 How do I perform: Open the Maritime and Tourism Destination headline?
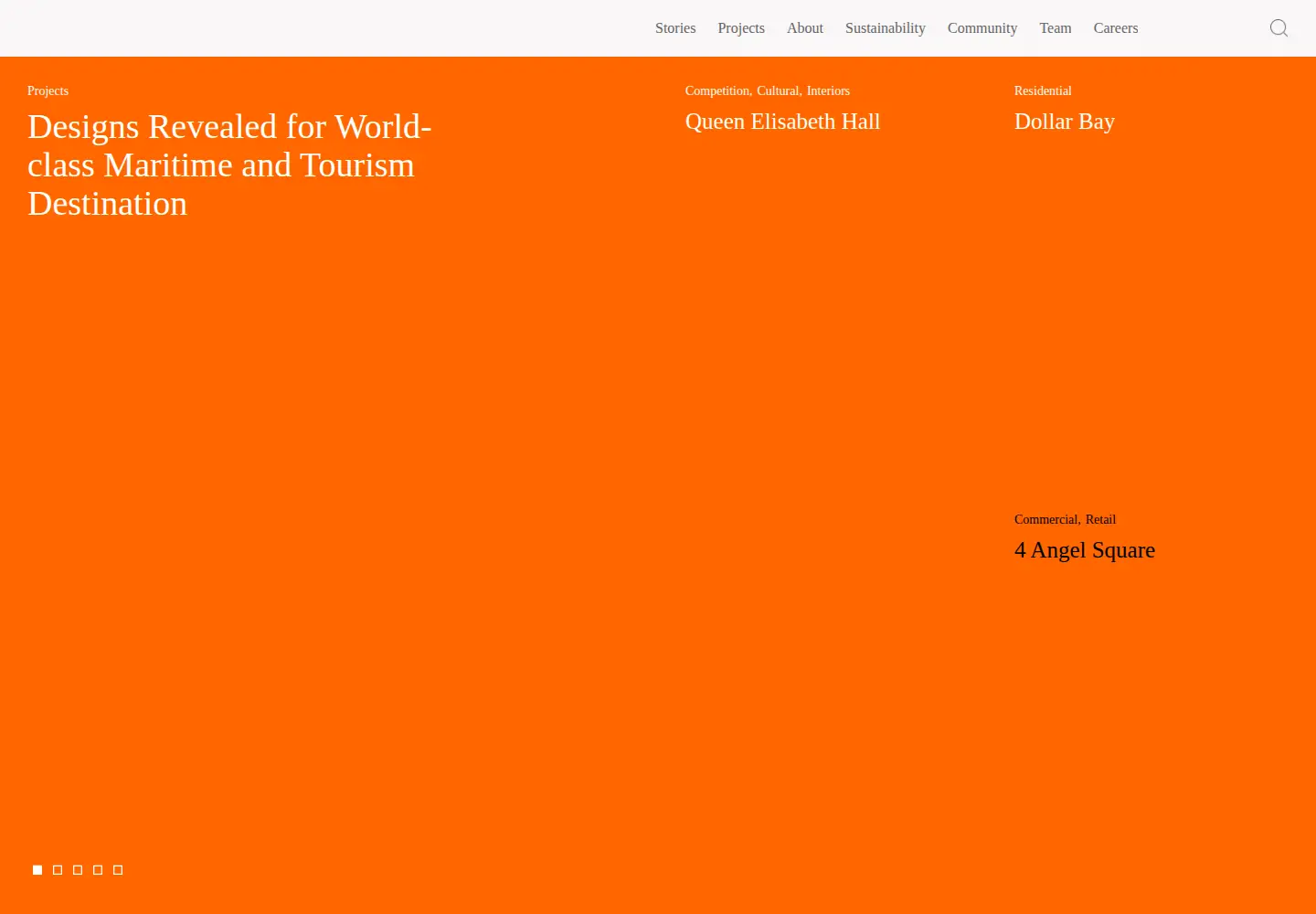(x=229, y=165)
